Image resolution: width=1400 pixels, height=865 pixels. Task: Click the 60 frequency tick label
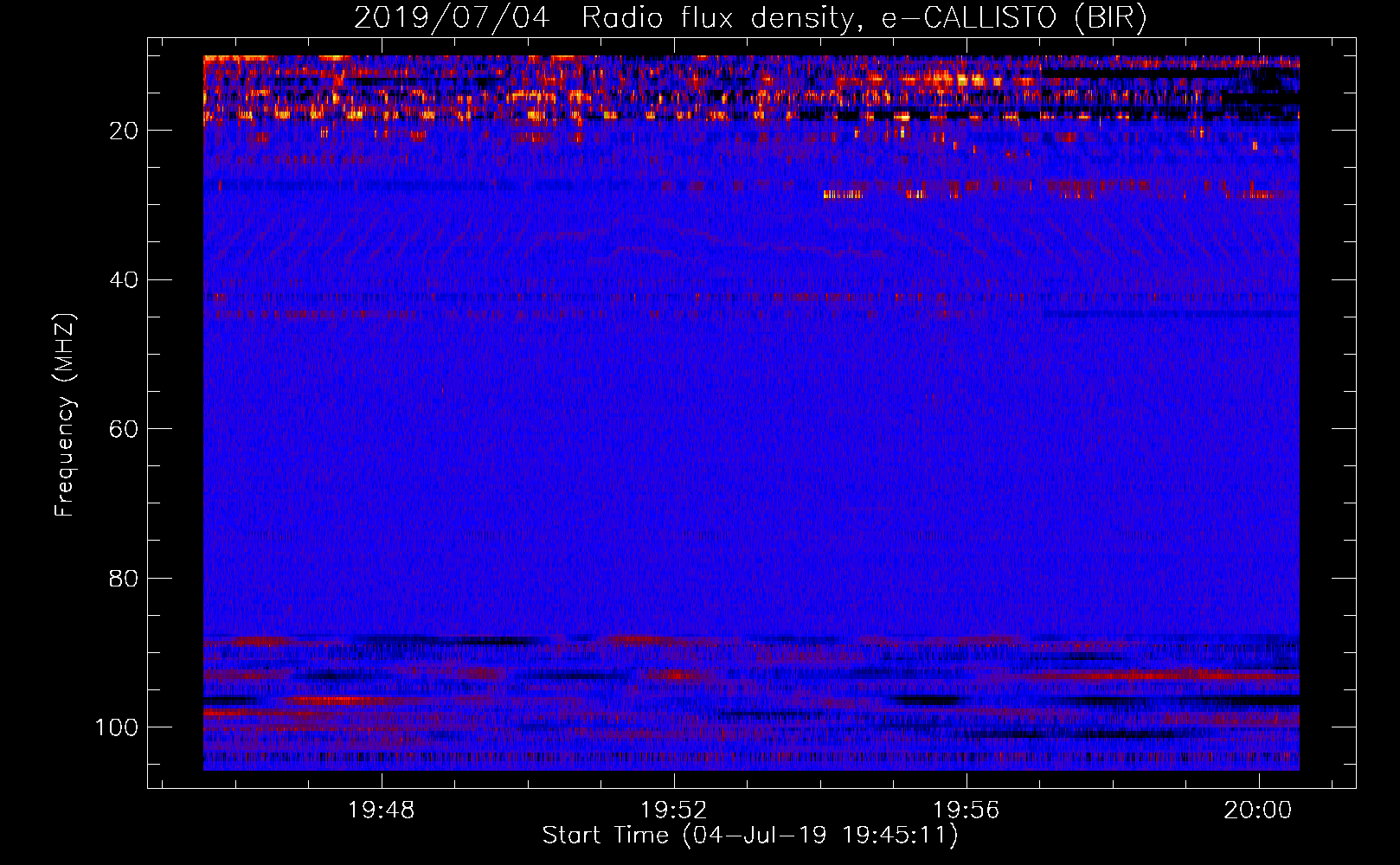124,429
